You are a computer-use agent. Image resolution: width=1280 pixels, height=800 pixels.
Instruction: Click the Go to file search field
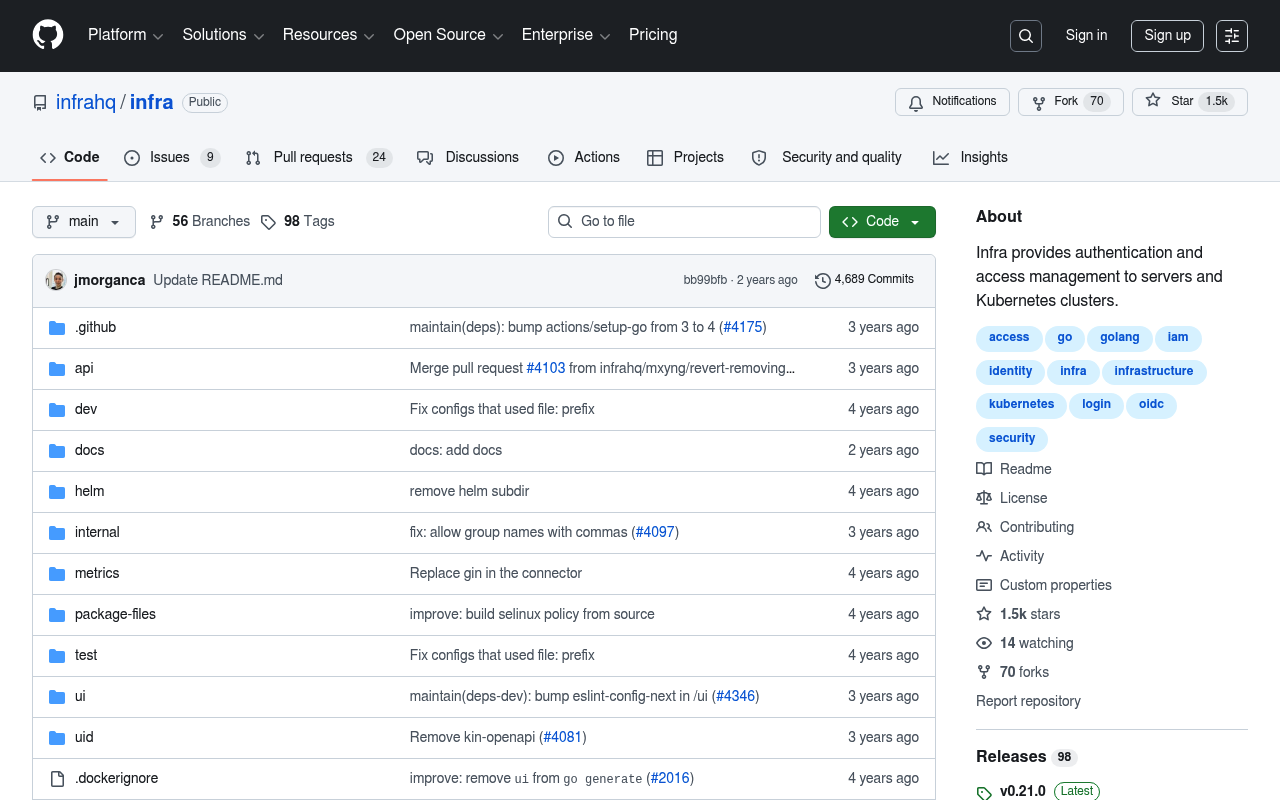pos(684,222)
